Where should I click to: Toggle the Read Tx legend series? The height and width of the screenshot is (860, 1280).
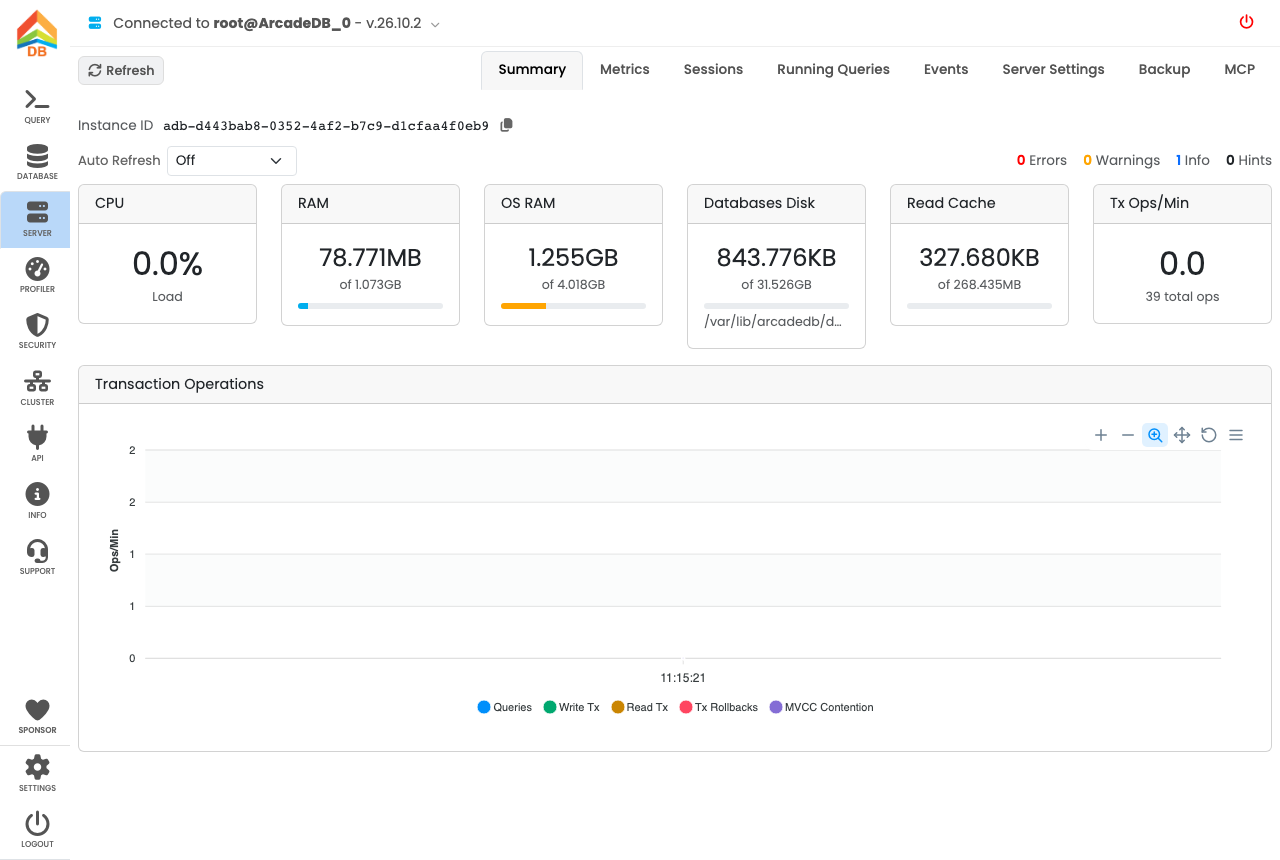pos(639,707)
